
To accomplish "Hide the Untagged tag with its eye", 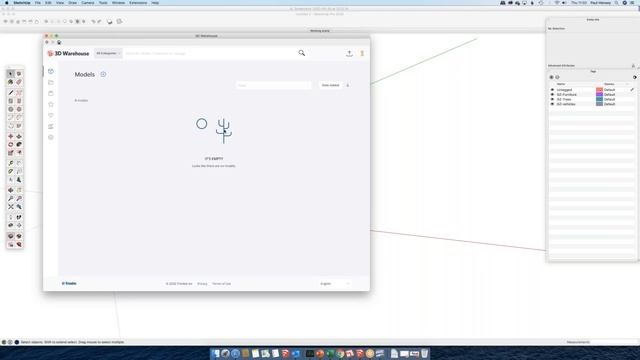I will (x=552, y=90).
